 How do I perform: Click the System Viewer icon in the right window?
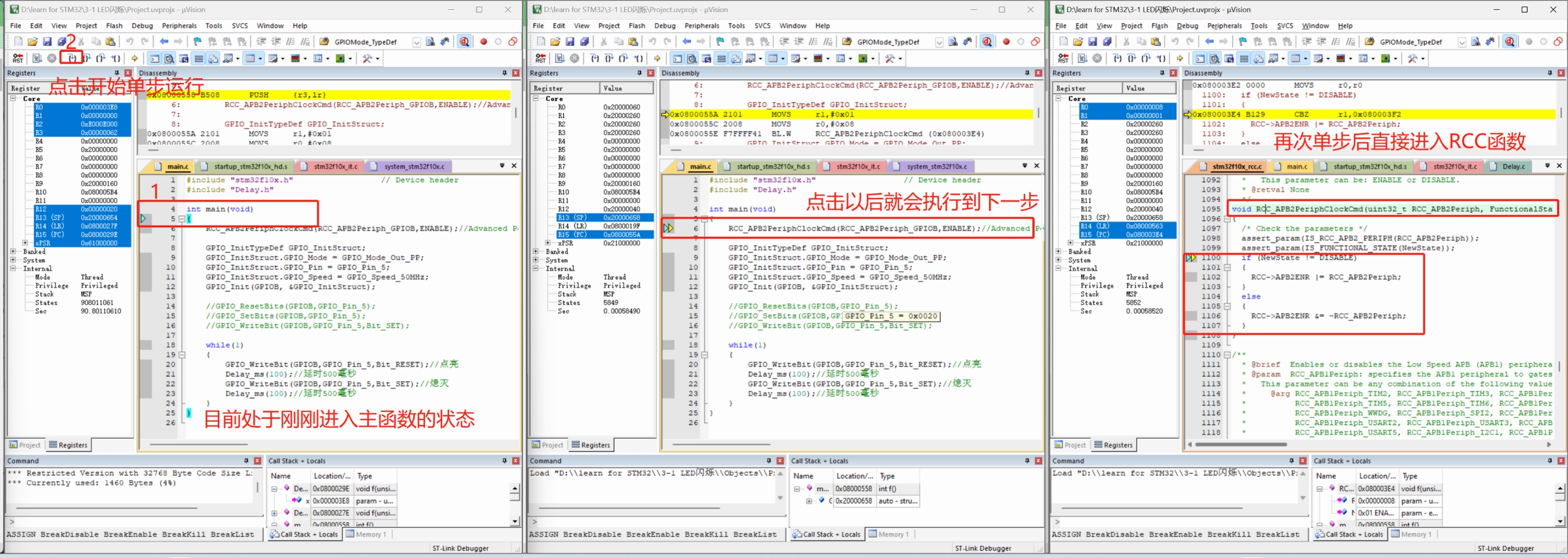[1385, 58]
